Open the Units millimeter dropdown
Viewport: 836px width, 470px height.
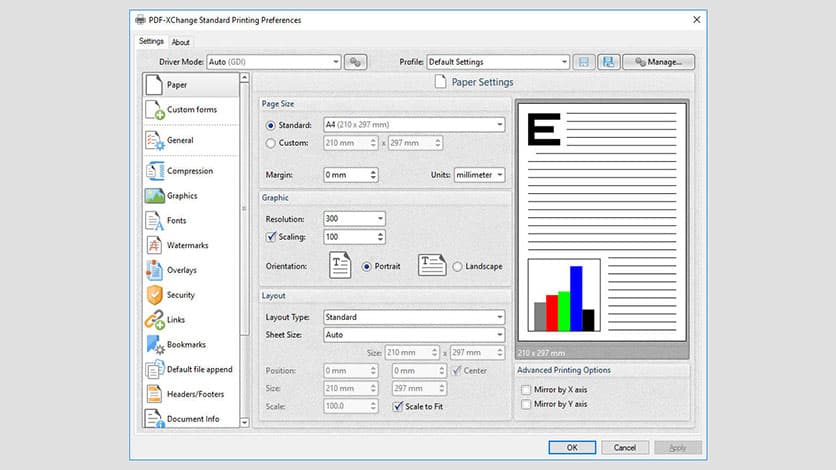coord(479,175)
